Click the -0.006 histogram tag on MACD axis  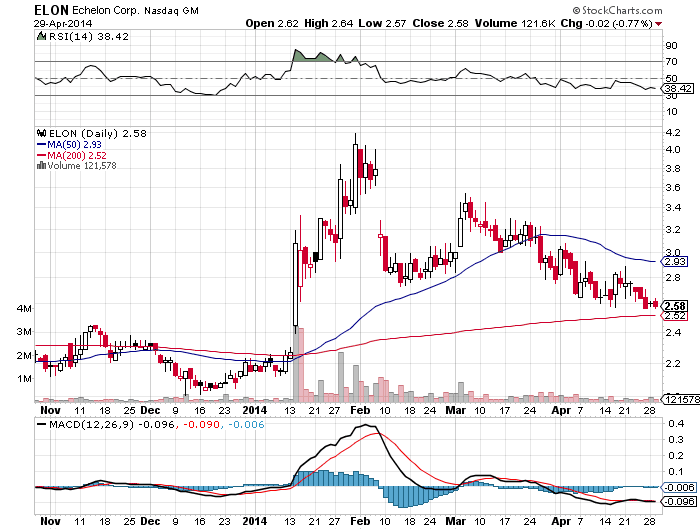point(680,487)
